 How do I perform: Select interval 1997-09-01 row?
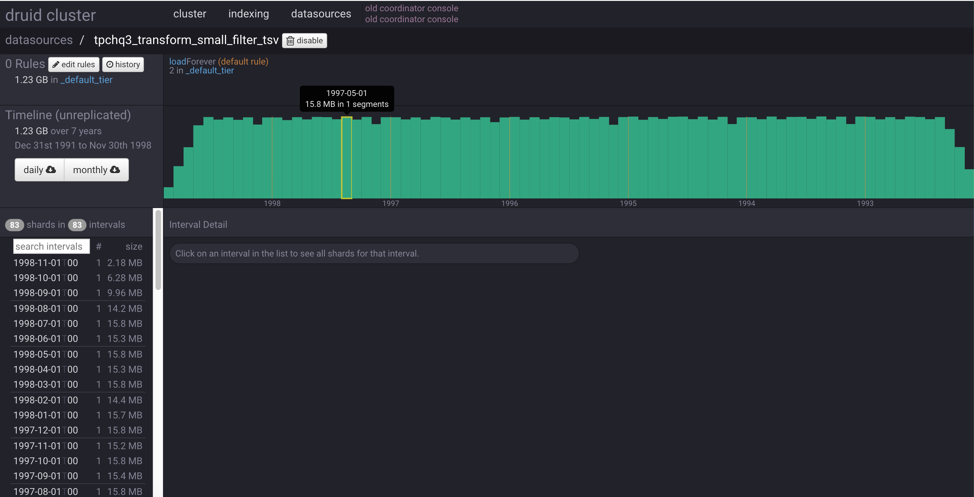[78, 476]
